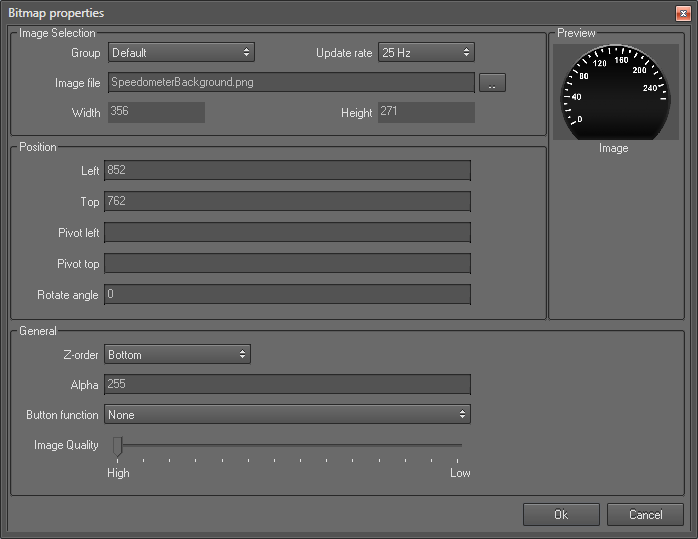Select the Image file path field
Viewport: 698px width, 539px height.
pos(290,82)
